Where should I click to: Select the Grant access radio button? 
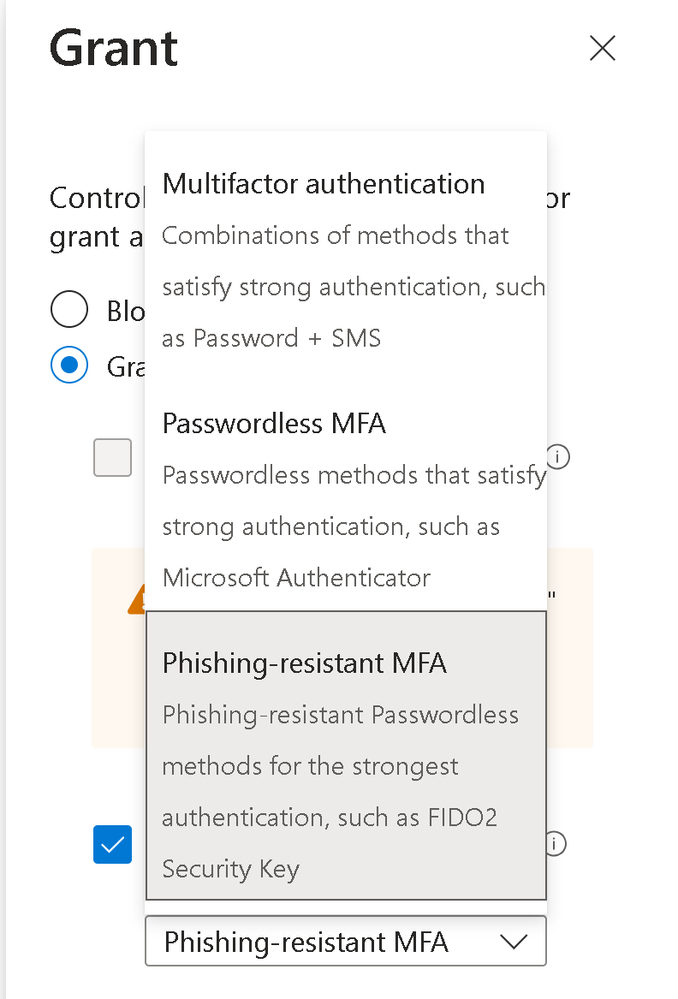(x=69, y=364)
